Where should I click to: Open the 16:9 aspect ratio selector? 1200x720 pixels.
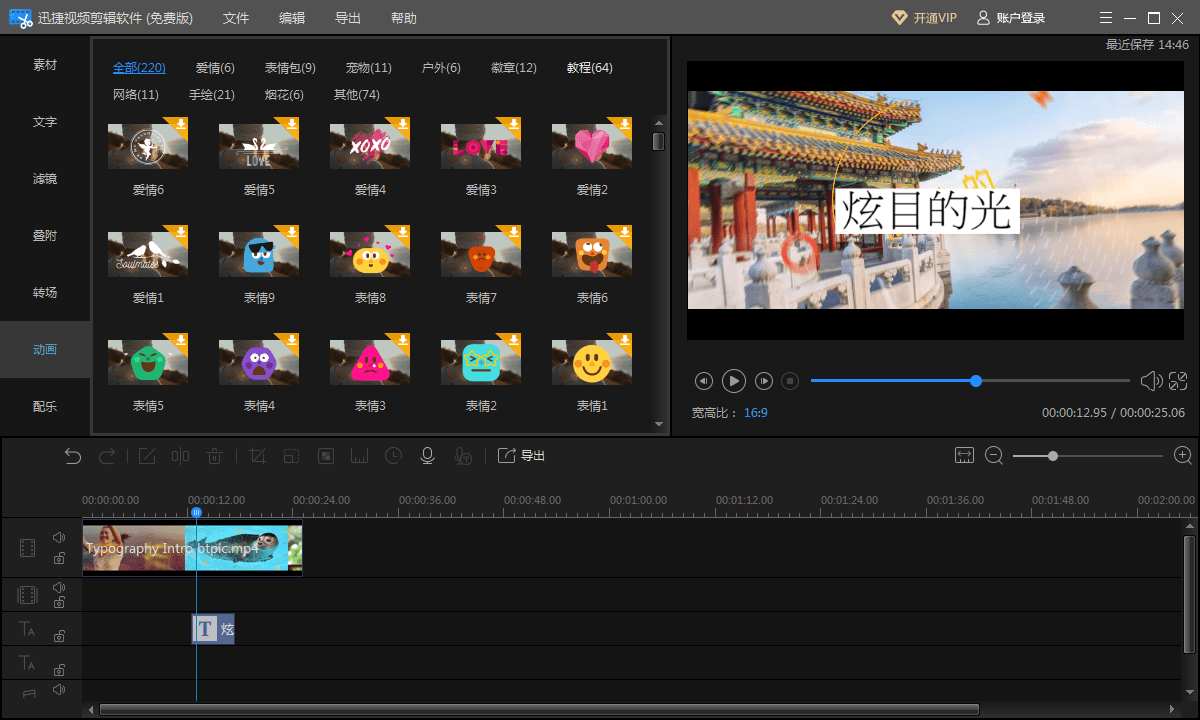coord(755,412)
